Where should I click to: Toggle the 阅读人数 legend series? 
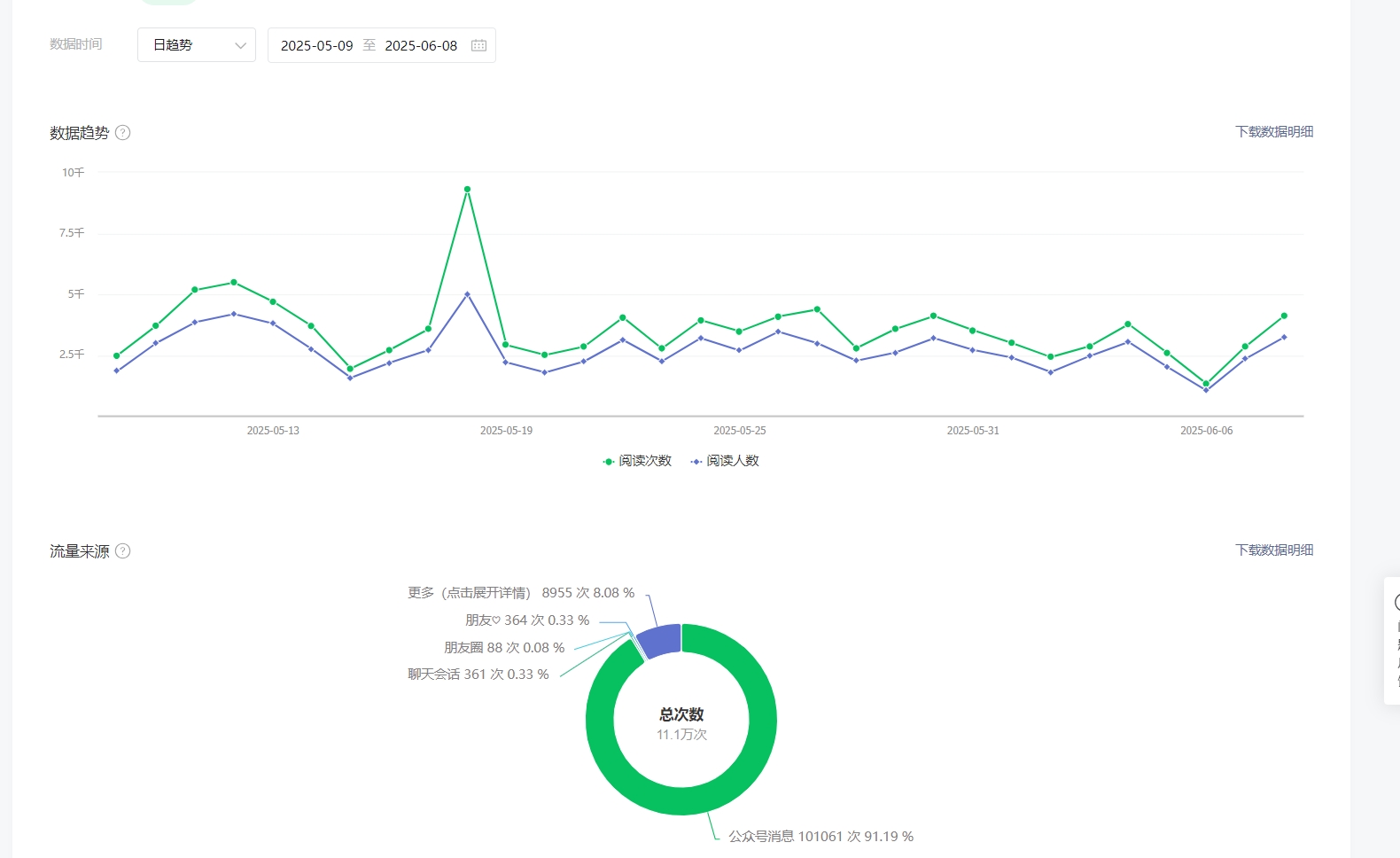point(726,461)
